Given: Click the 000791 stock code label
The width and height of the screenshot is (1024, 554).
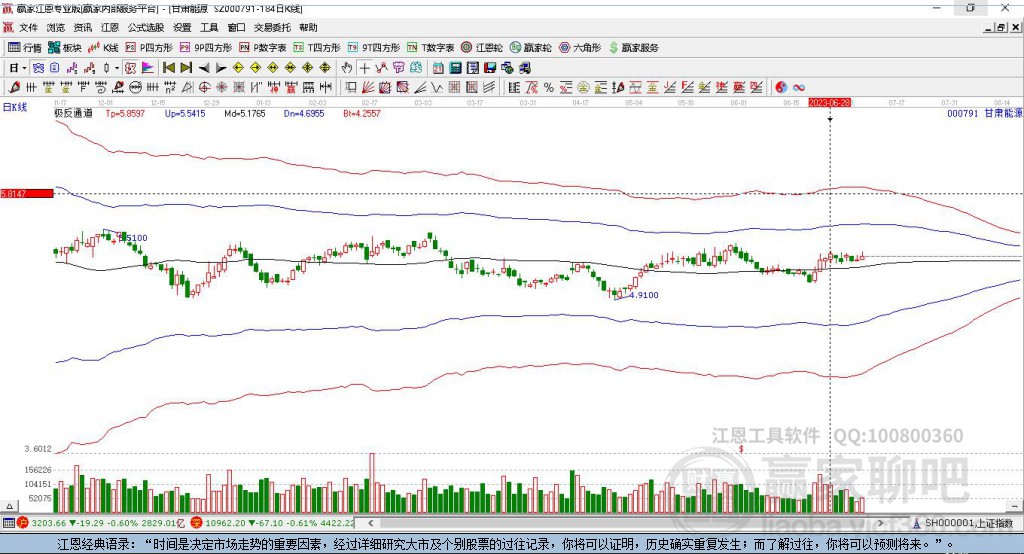Looking at the screenshot, I should pos(963,113).
